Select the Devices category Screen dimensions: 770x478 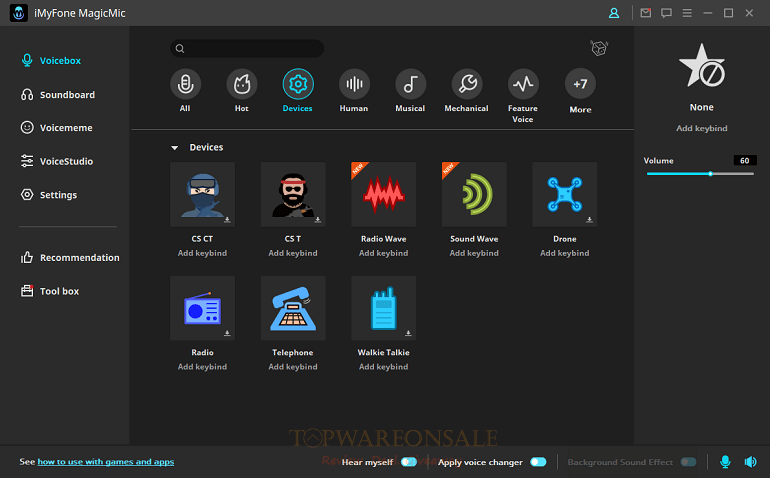tap(298, 84)
